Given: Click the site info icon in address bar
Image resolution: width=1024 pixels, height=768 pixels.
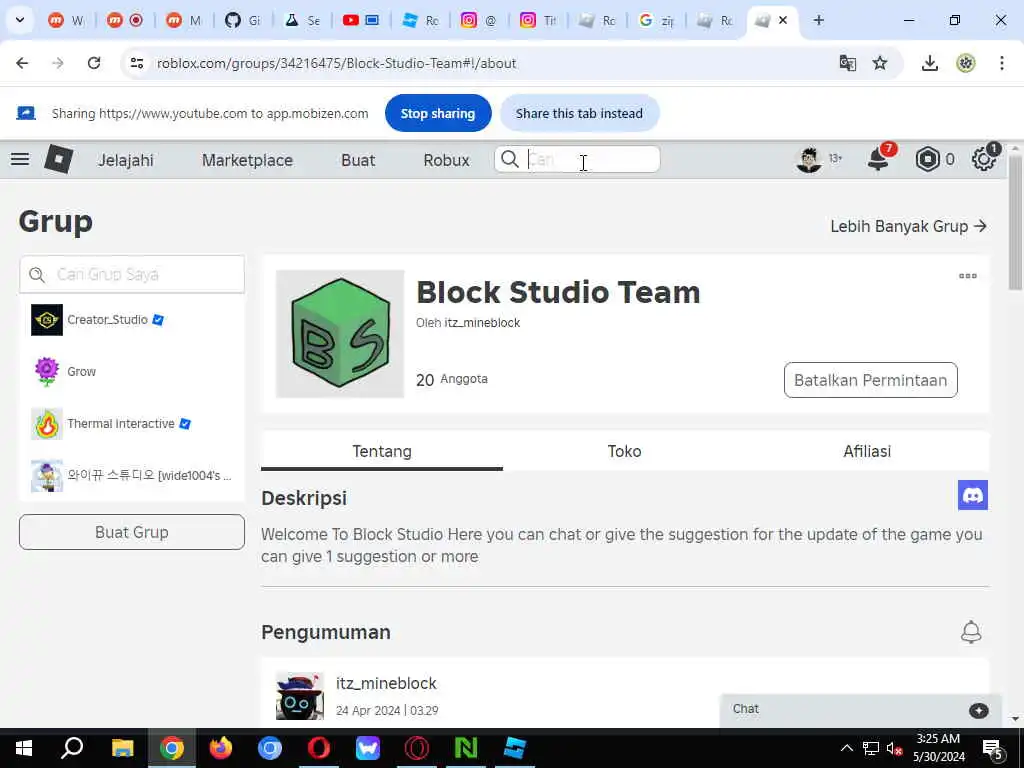Looking at the screenshot, I should [x=136, y=63].
